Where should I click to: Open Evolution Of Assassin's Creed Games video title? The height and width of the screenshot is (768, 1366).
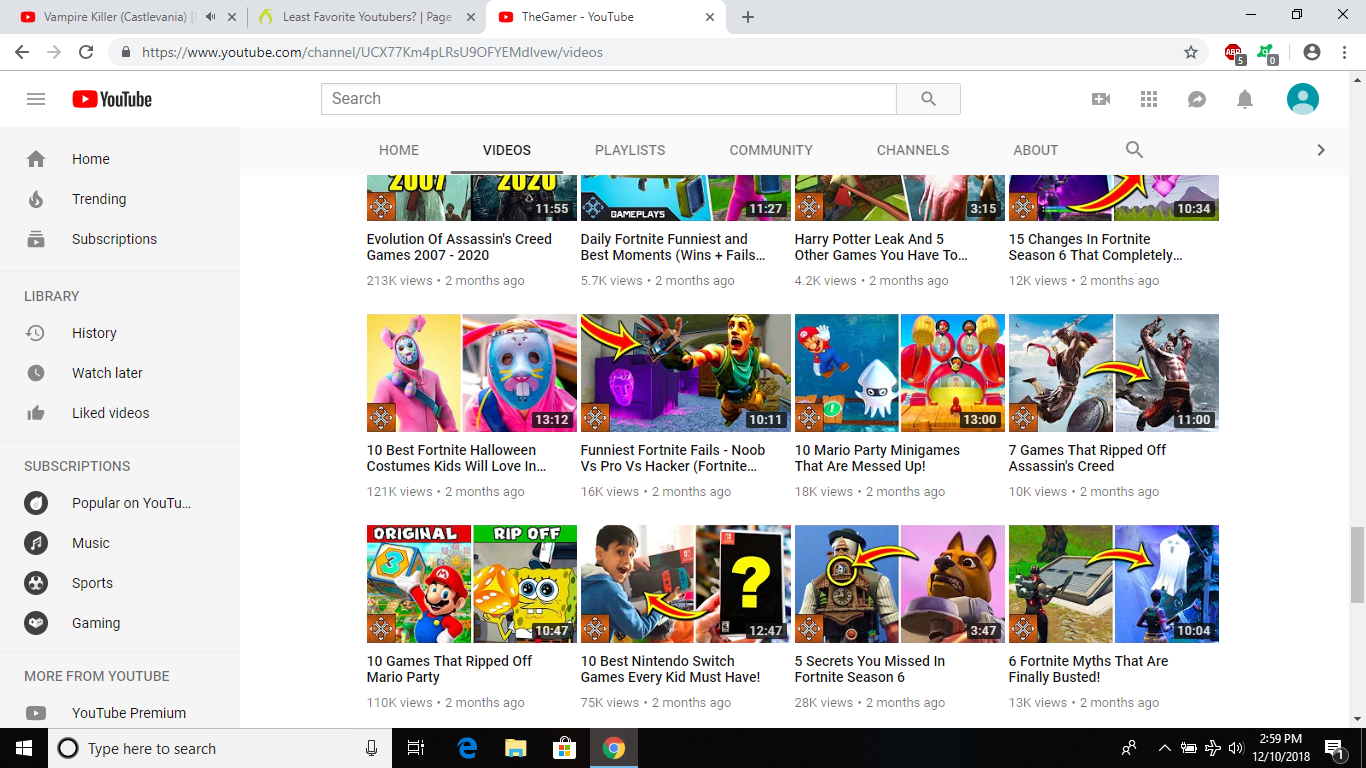coord(459,247)
